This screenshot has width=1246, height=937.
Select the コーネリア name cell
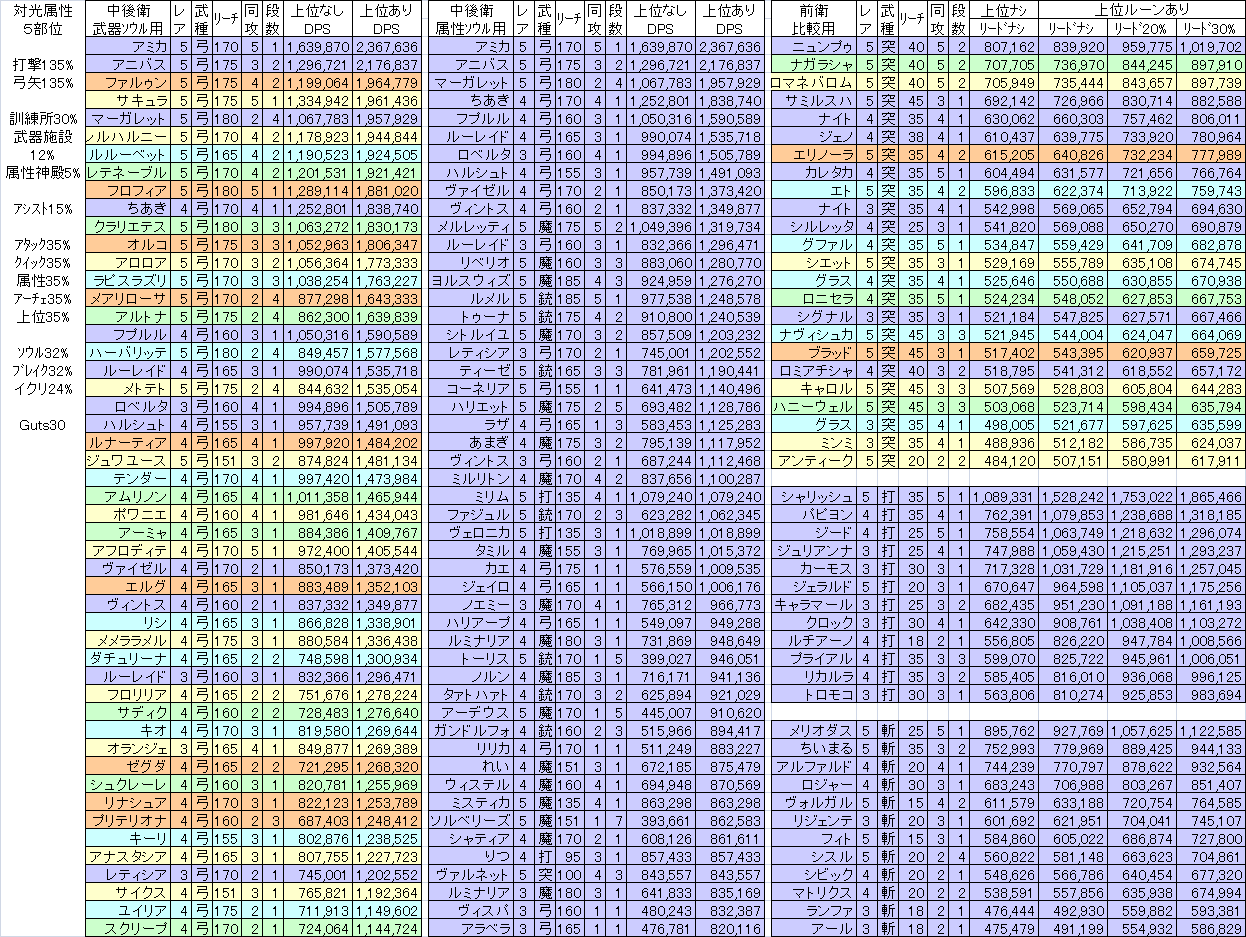471,389
